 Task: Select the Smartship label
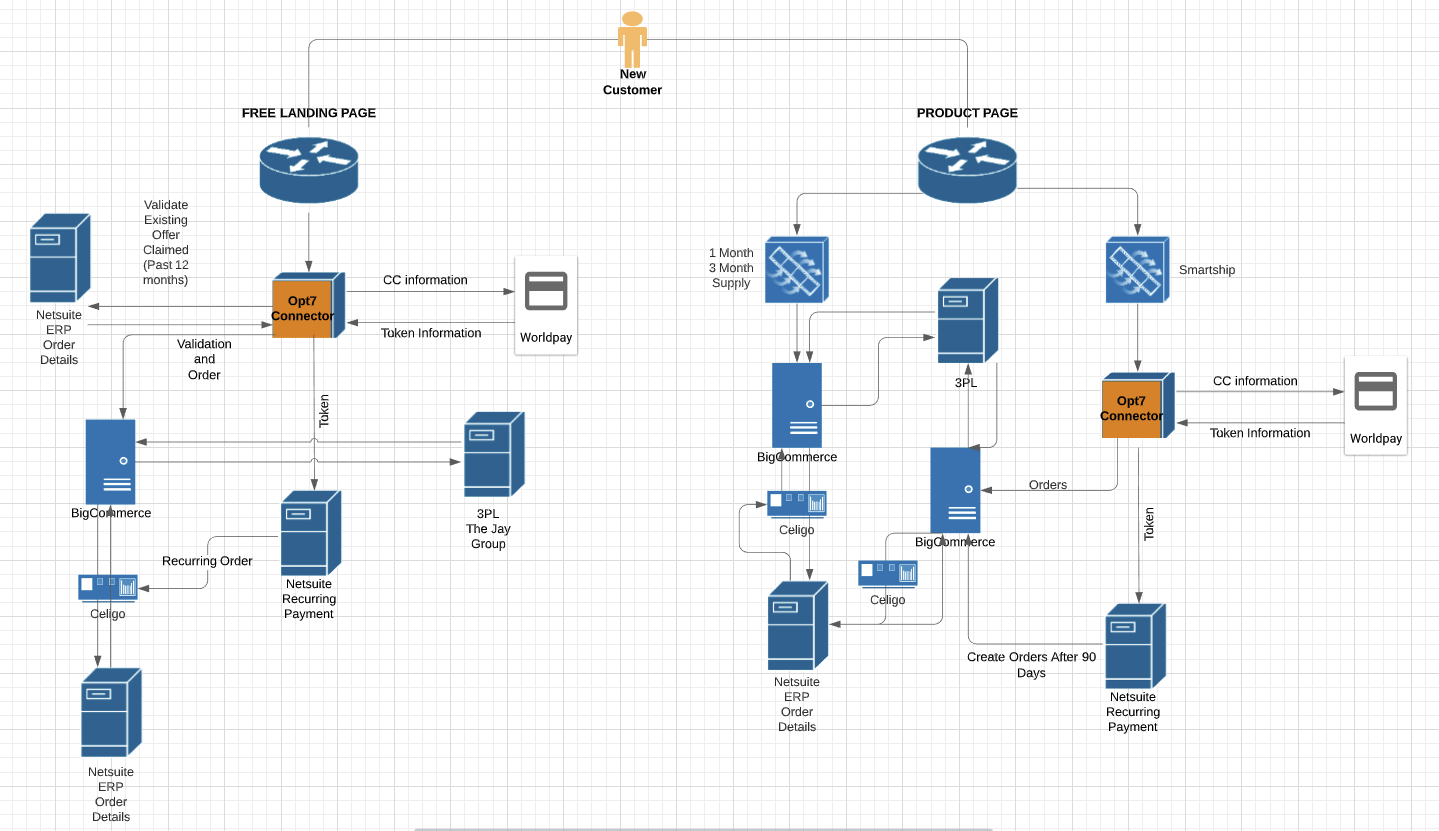click(1207, 270)
